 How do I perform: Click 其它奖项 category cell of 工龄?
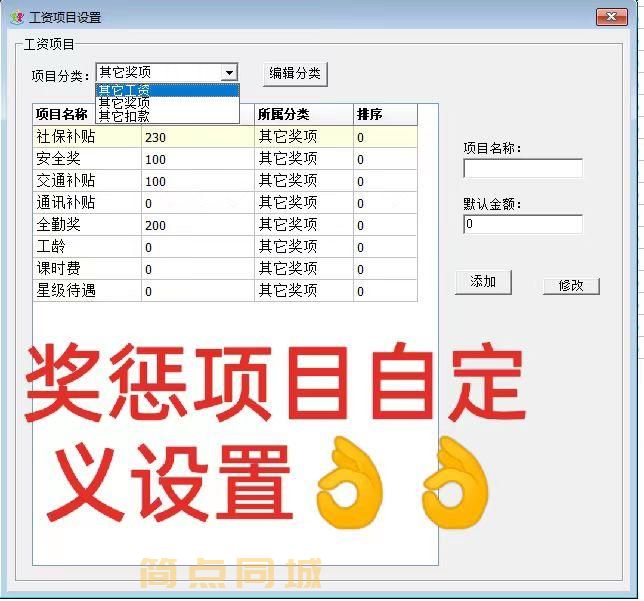click(x=304, y=247)
